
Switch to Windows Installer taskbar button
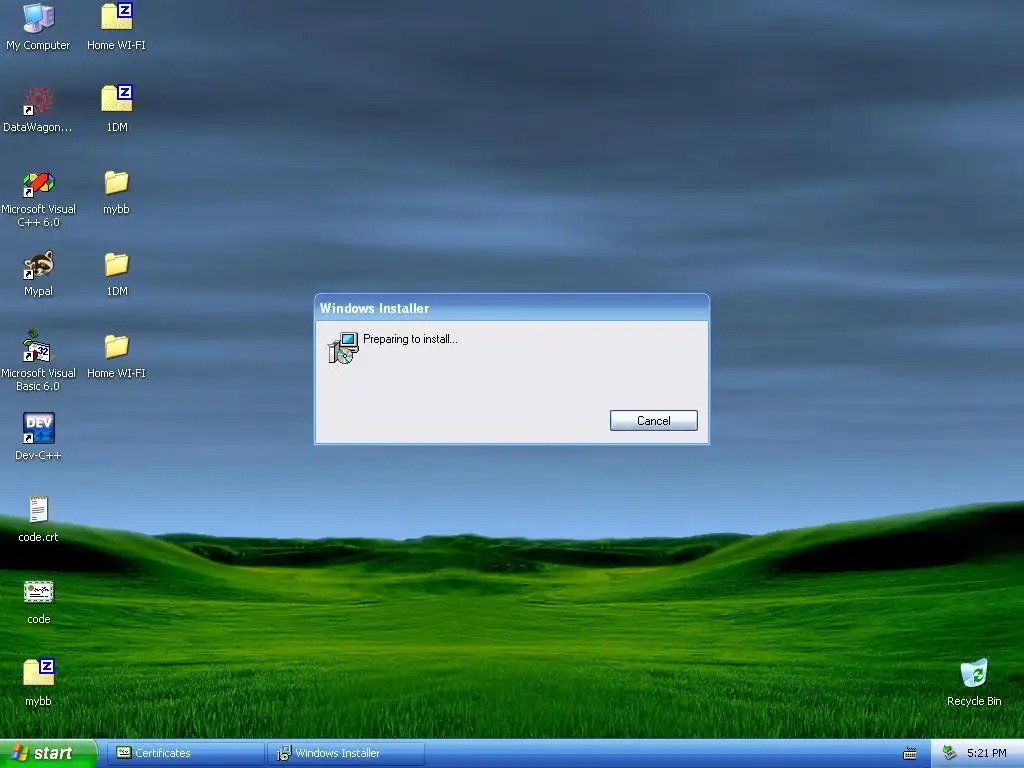pyautogui.click(x=346, y=754)
